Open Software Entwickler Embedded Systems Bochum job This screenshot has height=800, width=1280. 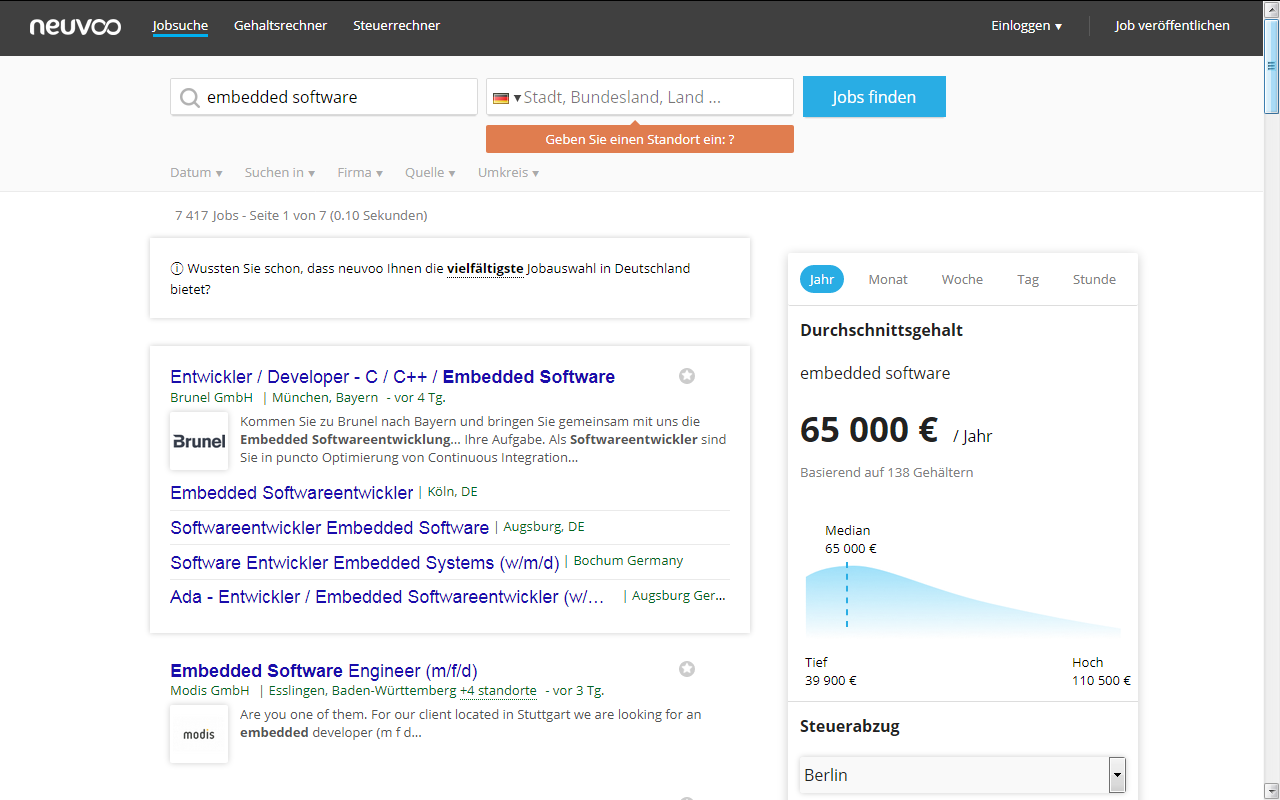tap(364, 563)
